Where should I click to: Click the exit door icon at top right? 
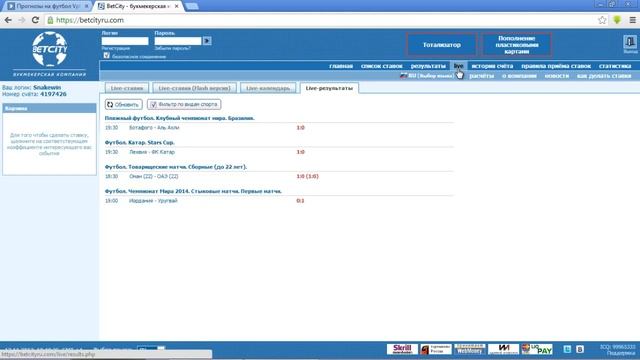click(x=630, y=42)
